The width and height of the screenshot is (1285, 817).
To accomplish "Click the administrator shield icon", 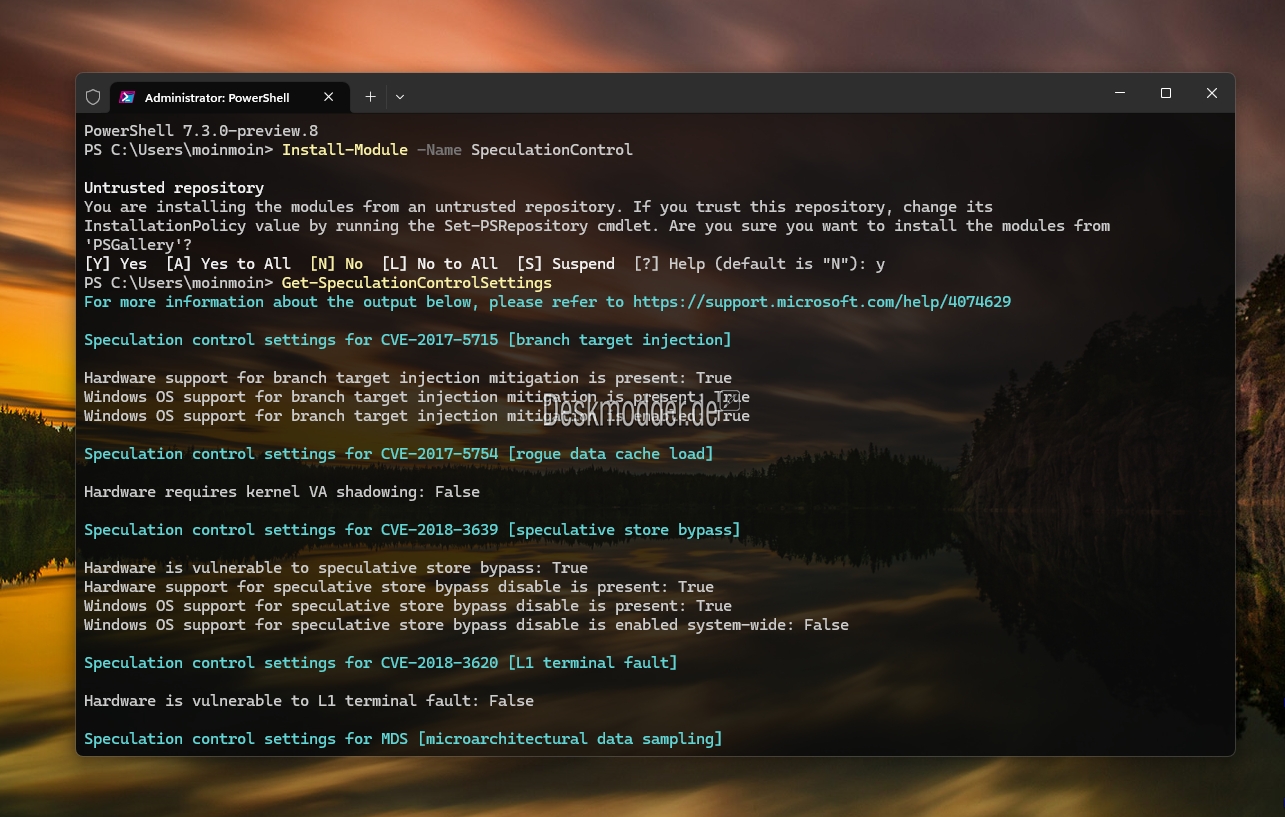I will click(93, 97).
